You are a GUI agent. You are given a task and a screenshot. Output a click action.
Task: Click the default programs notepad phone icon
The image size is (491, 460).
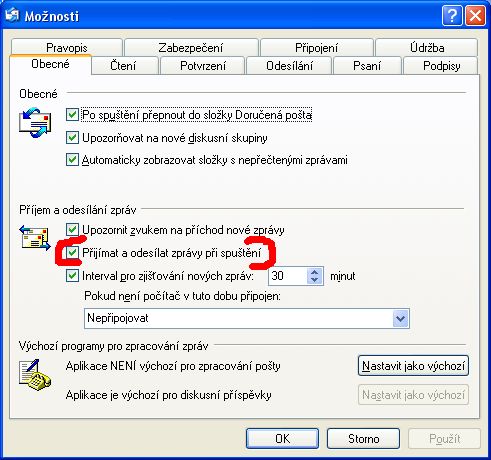35,374
